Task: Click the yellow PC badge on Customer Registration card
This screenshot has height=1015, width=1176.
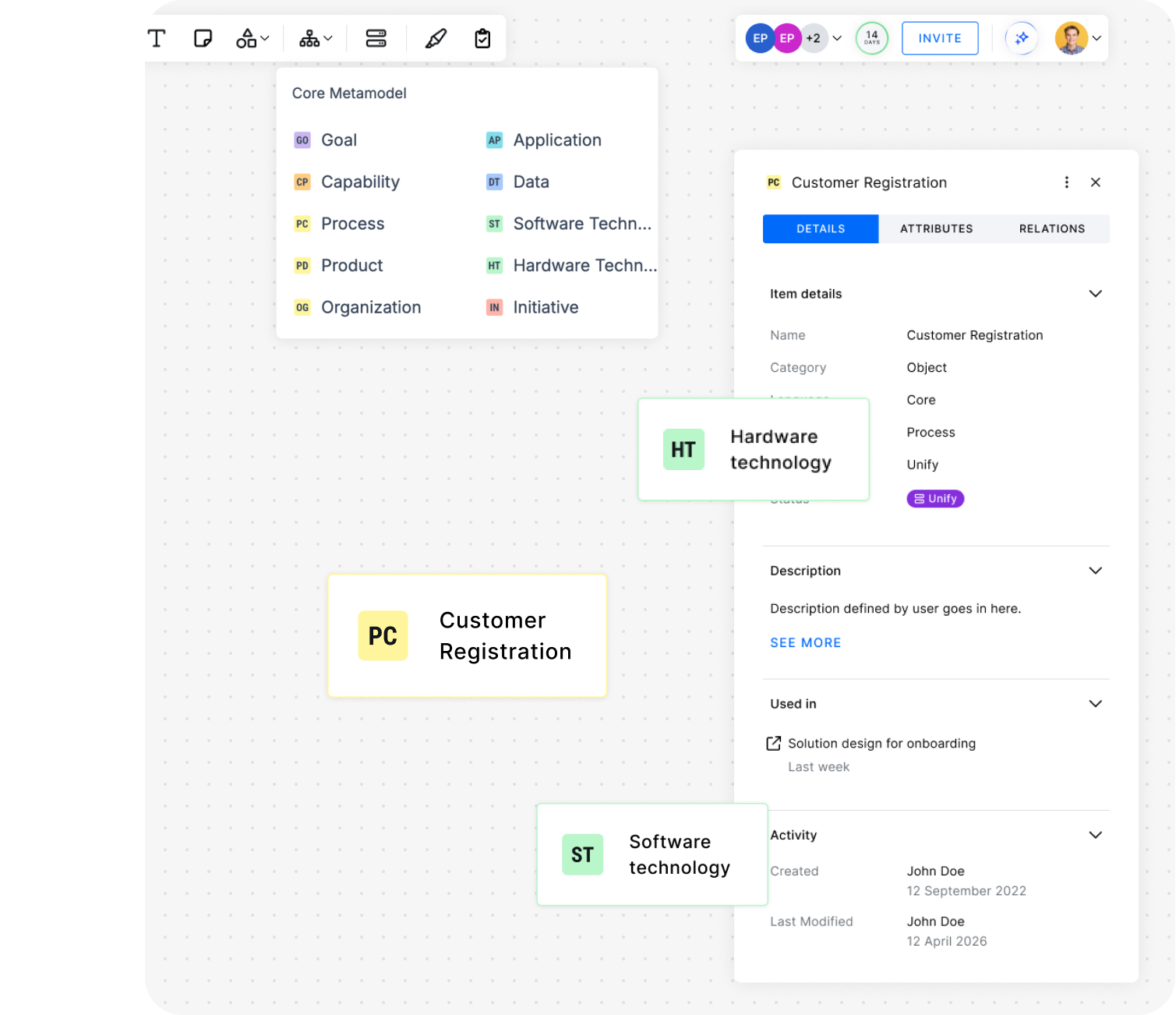Action: [x=383, y=636]
